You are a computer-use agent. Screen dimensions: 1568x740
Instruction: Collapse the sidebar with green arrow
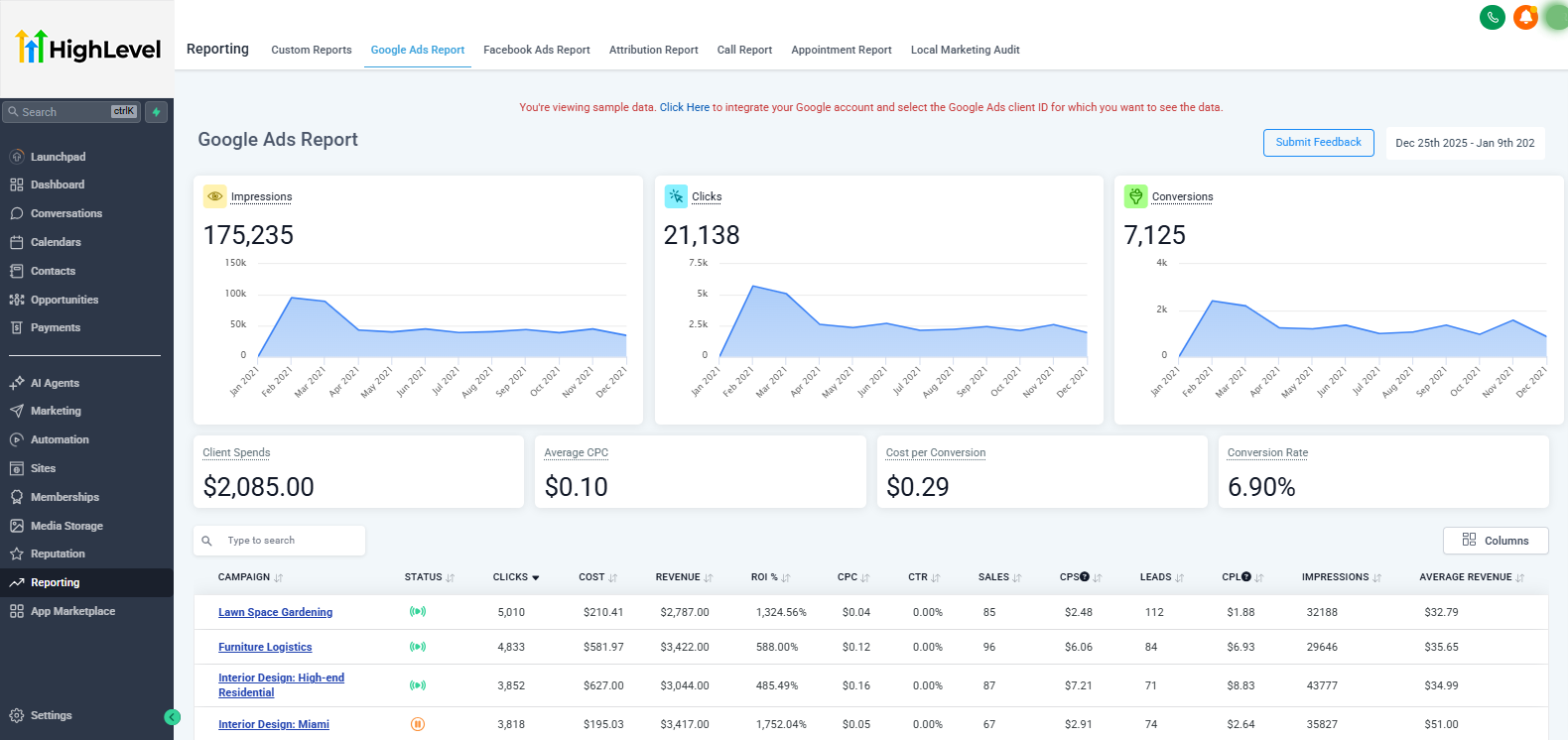coord(172,717)
